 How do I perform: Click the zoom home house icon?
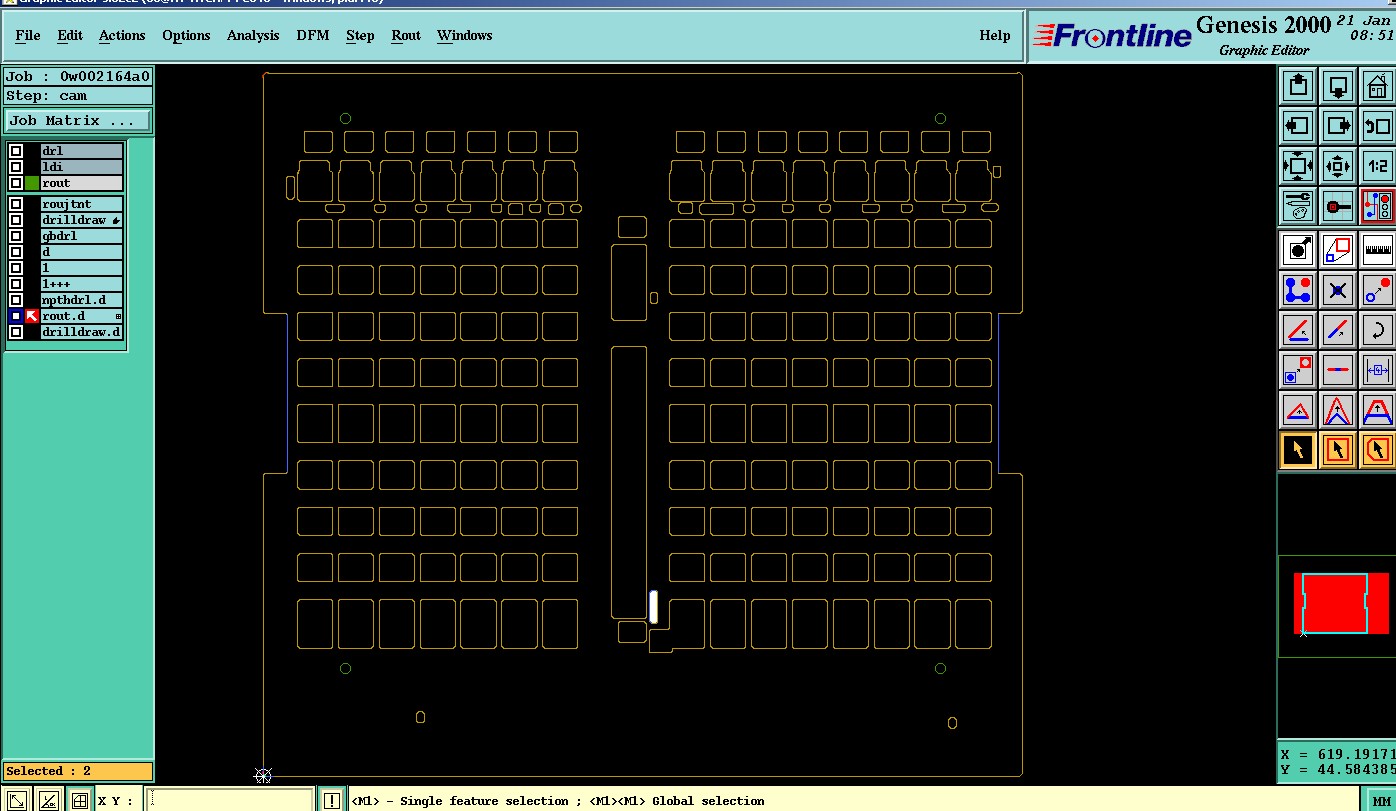click(x=1377, y=86)
